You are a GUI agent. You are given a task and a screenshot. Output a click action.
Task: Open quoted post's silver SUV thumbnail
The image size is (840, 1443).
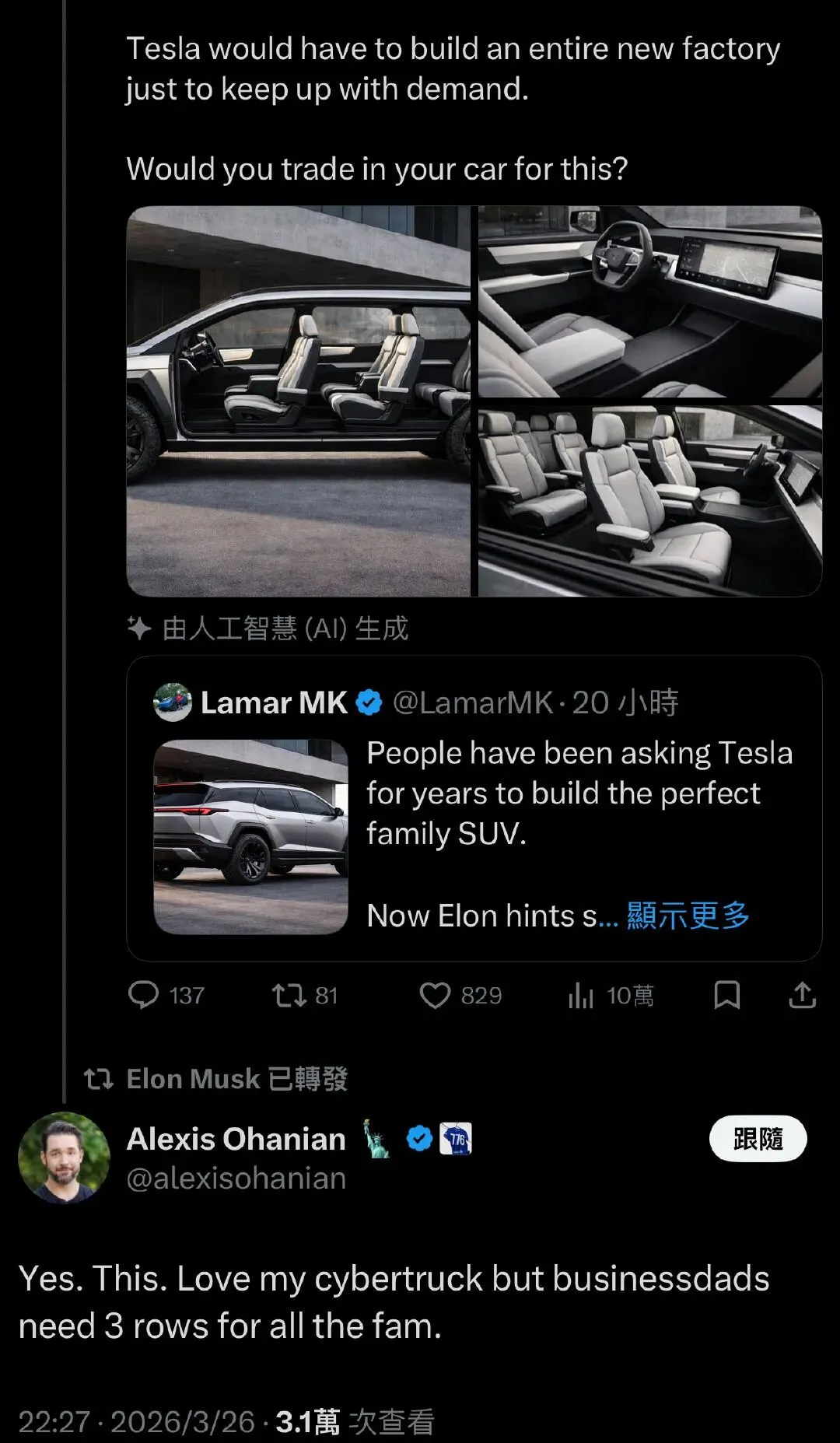(x=250, y=836)
